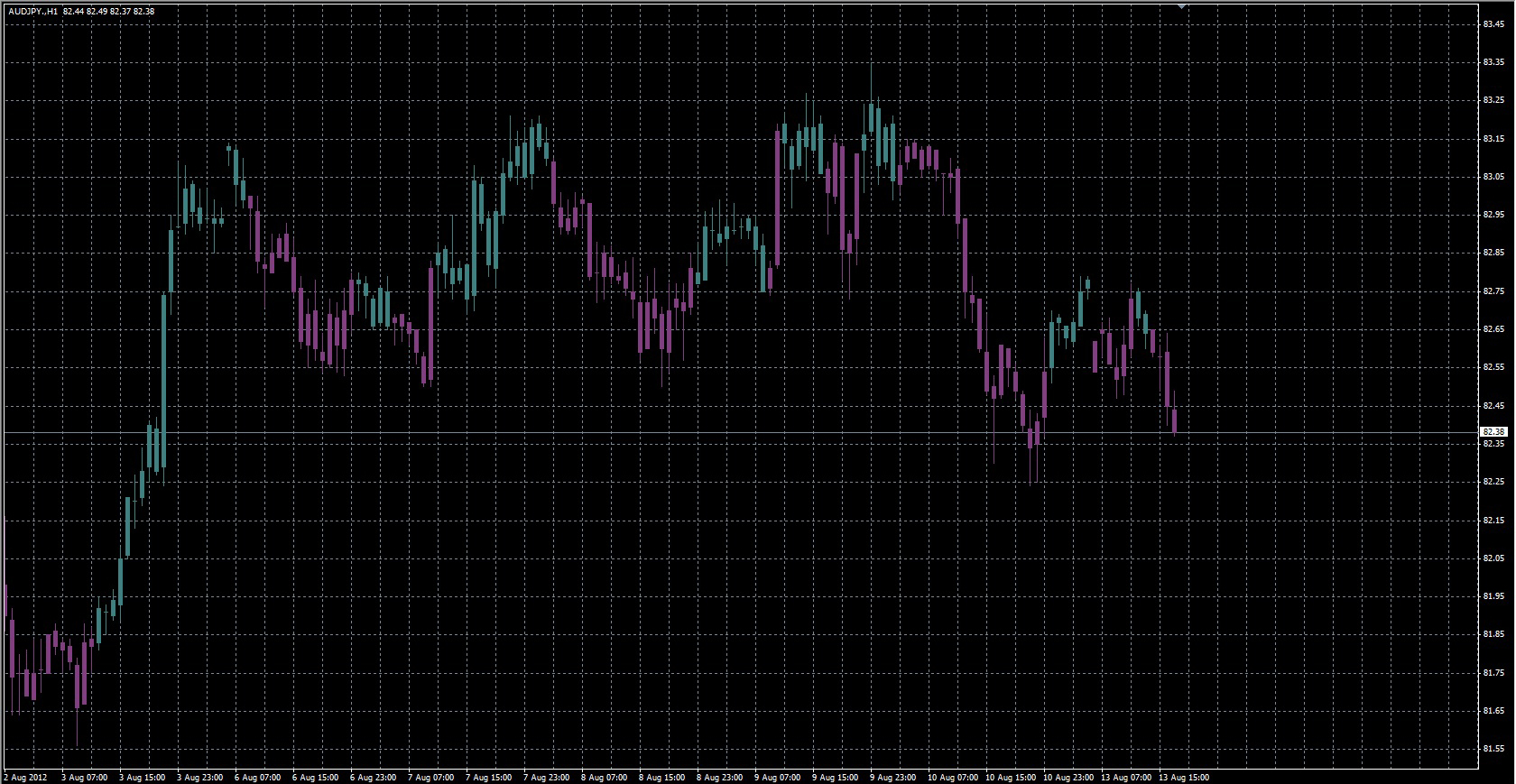This screenshot has height=784, width=1516.
Task: Click the 8 Aug 23:00 time label
Action: 720,777
